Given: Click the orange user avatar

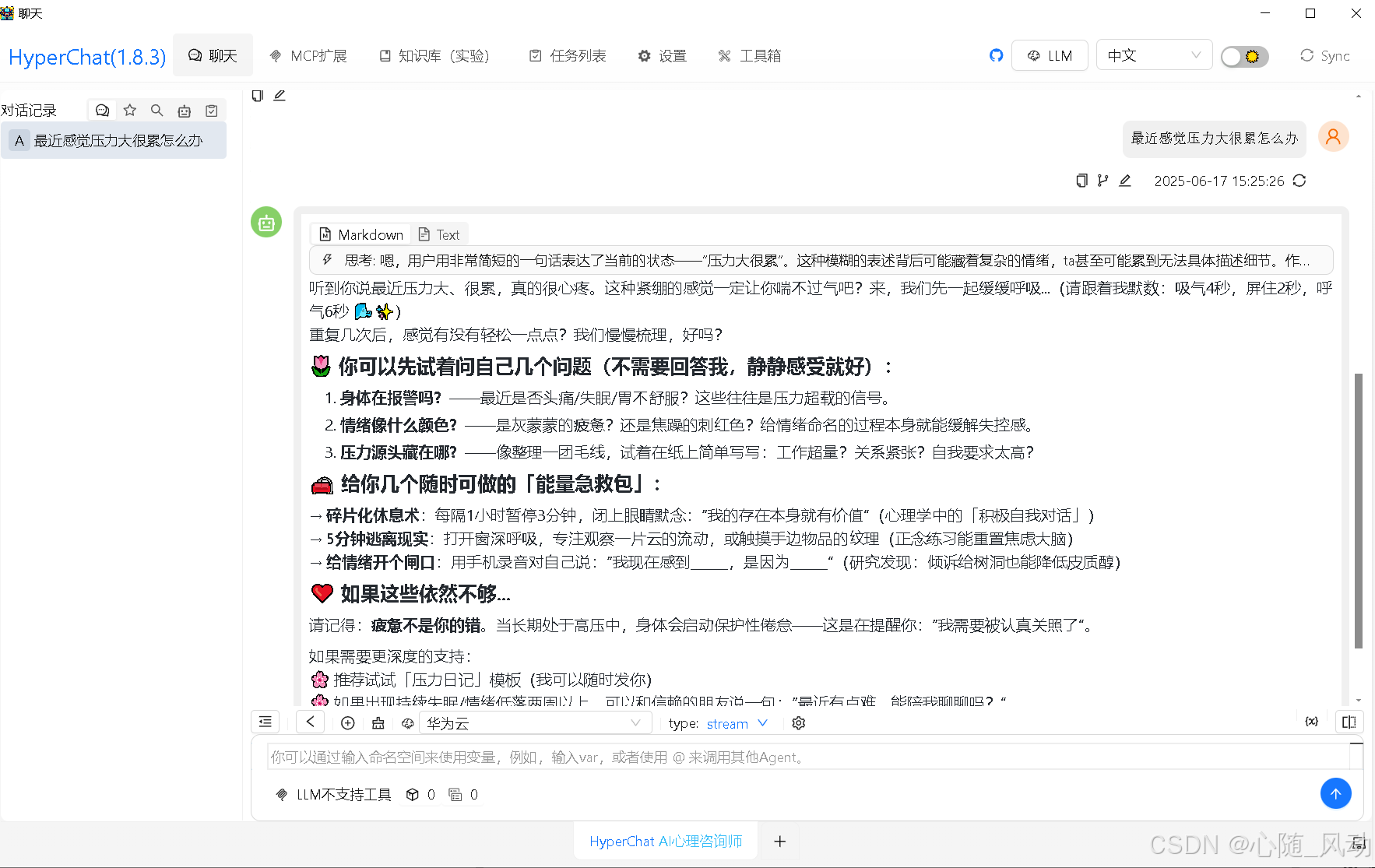Looking at the screenshot, I should (1333, 137).
